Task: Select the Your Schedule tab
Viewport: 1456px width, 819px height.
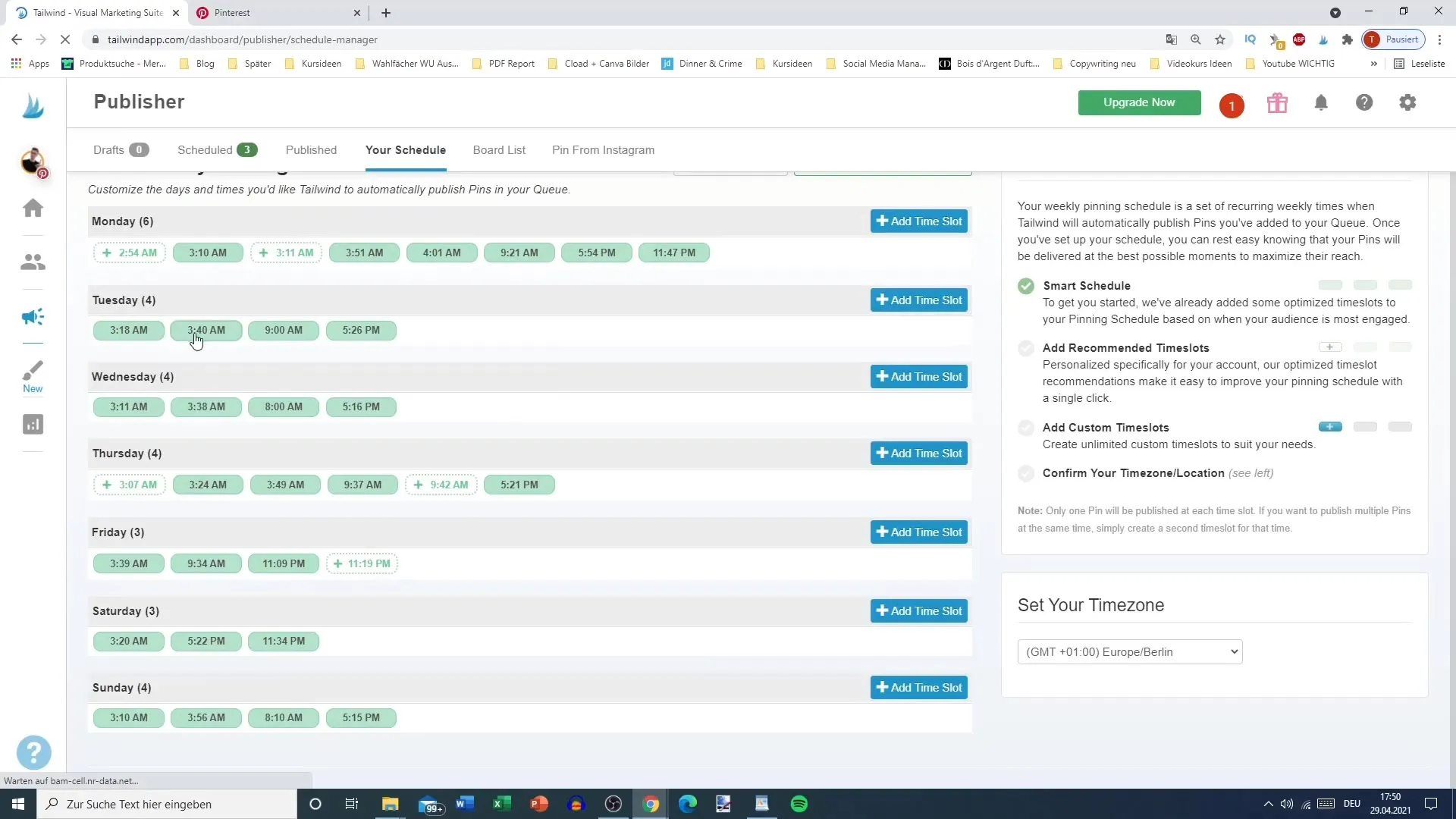Action: point(405,149)
